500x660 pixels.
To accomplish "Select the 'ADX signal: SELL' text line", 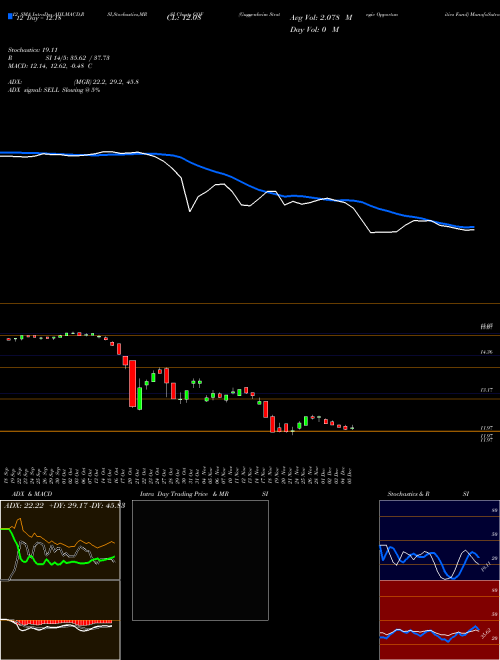I will point(54,90).
